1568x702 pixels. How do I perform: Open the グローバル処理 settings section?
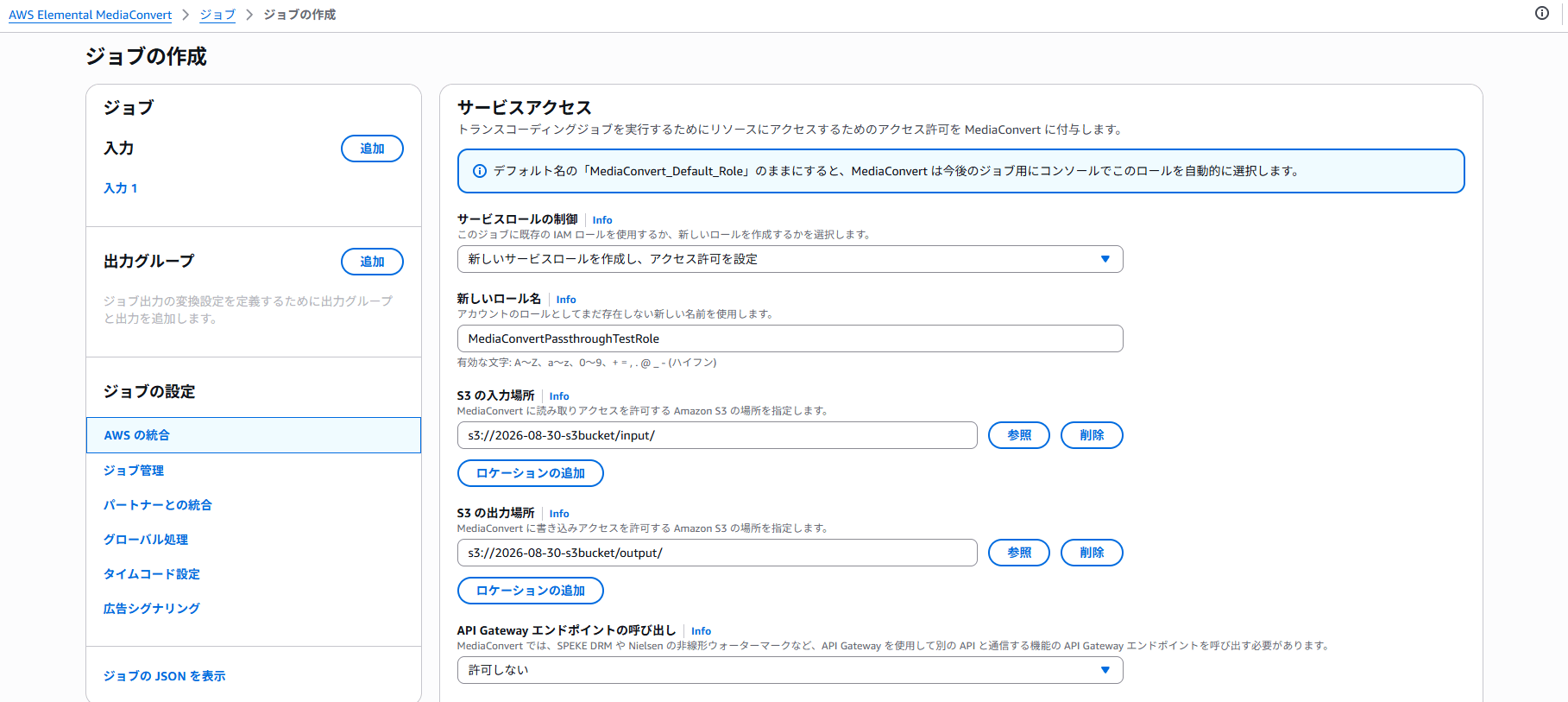coord(146,540)
